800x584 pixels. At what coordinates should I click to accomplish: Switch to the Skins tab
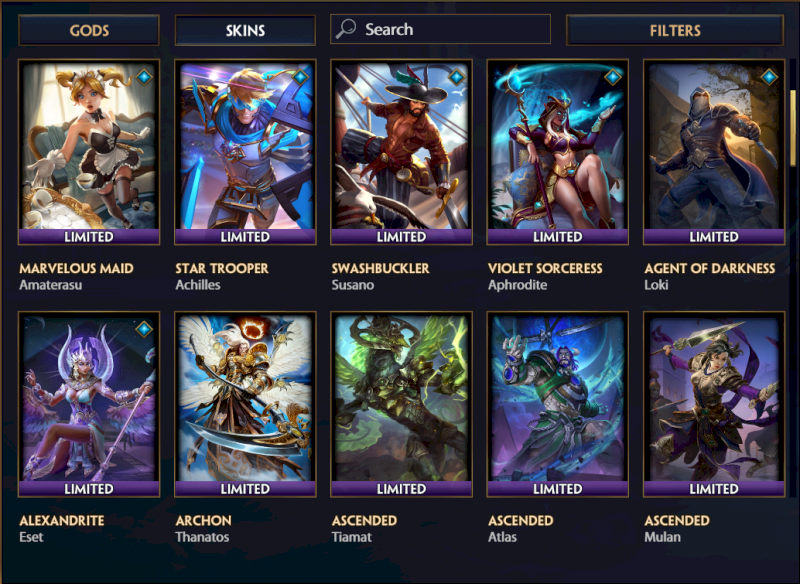click(x=245, y=30)
